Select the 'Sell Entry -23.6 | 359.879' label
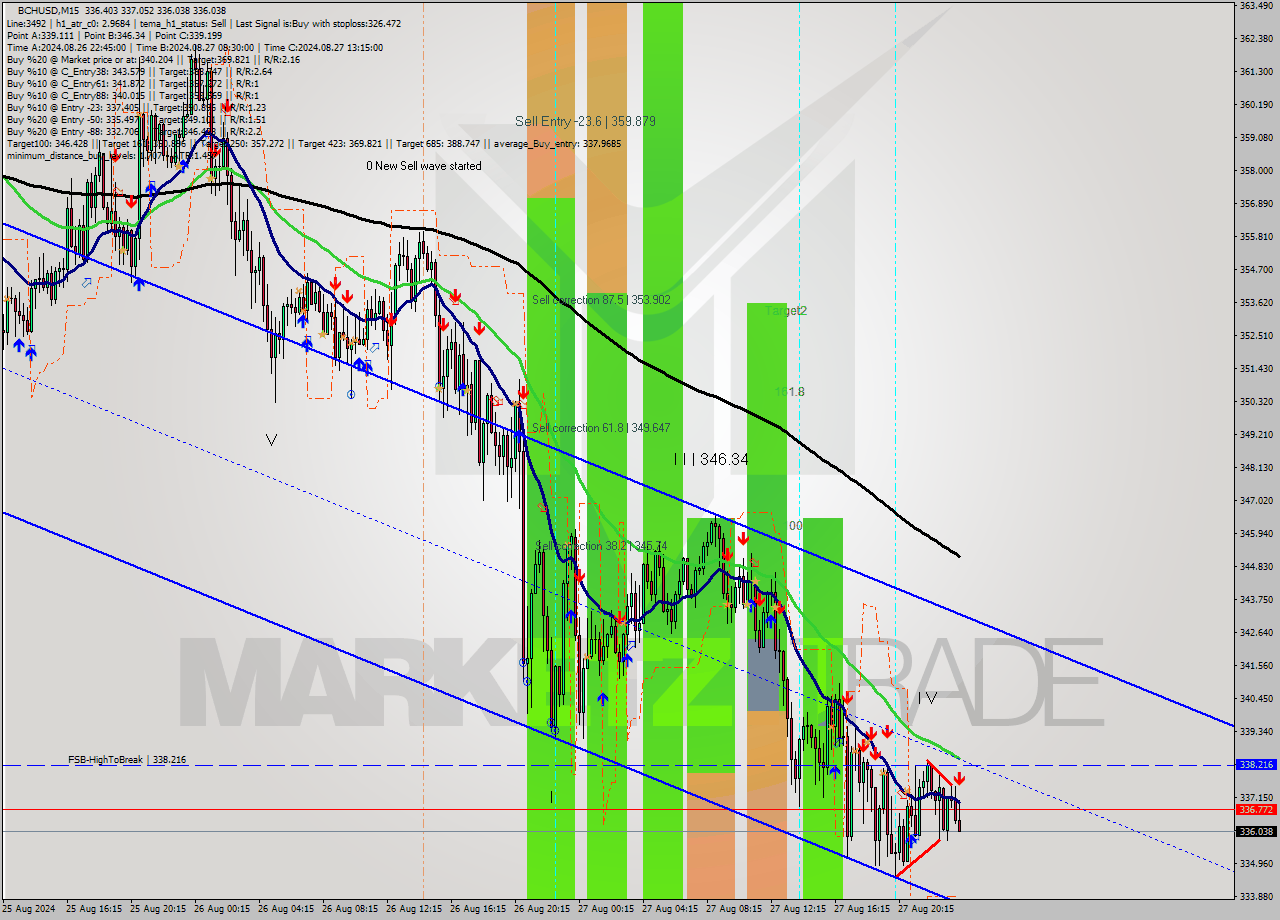The image size is (1280, 920). pyautogui.click(x=585, y=121)
